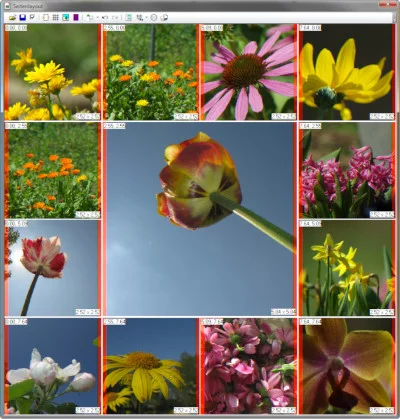
Task: Click the grid layout icon in toolbar
Action: pos(56,17)
